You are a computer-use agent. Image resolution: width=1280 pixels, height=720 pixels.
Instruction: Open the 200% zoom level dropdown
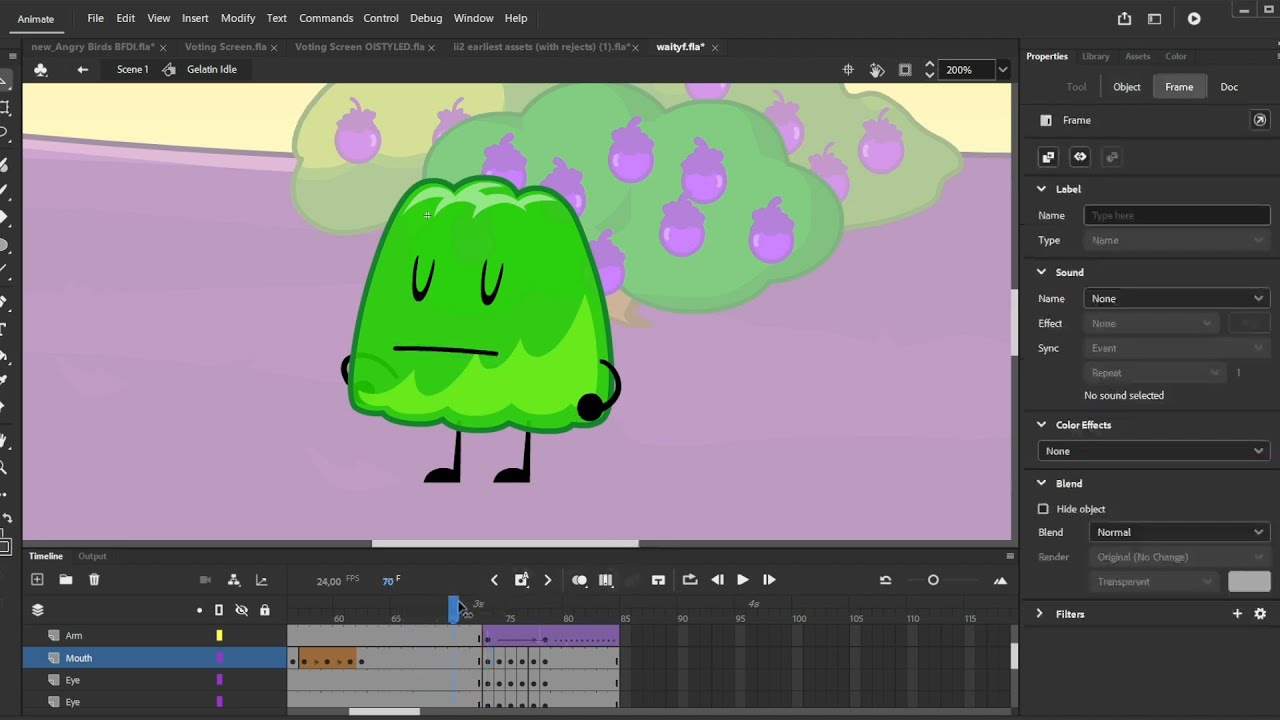[1003, 70]
